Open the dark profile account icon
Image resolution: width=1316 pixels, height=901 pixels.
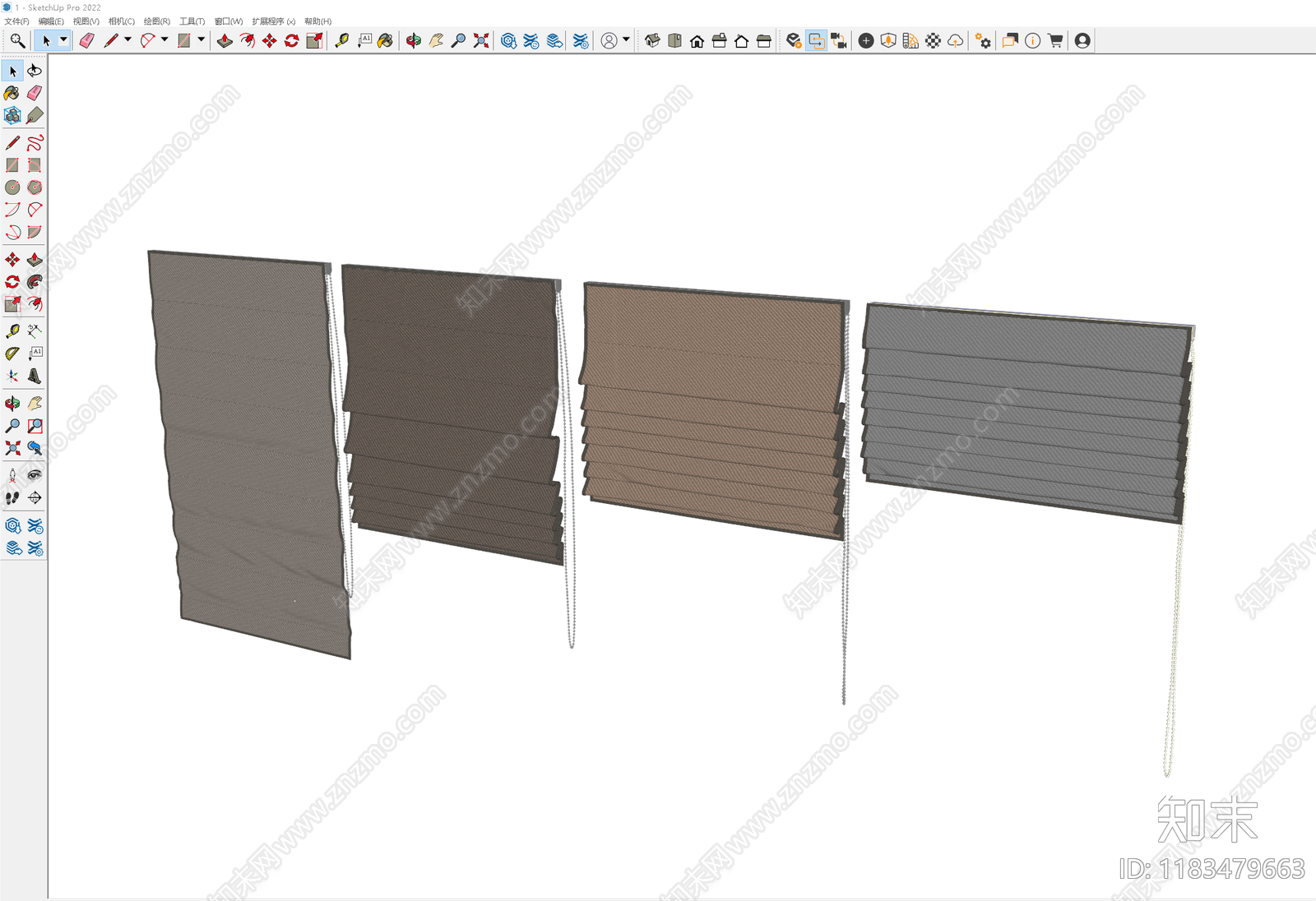pyautogui.click(x=1082, y=40)
